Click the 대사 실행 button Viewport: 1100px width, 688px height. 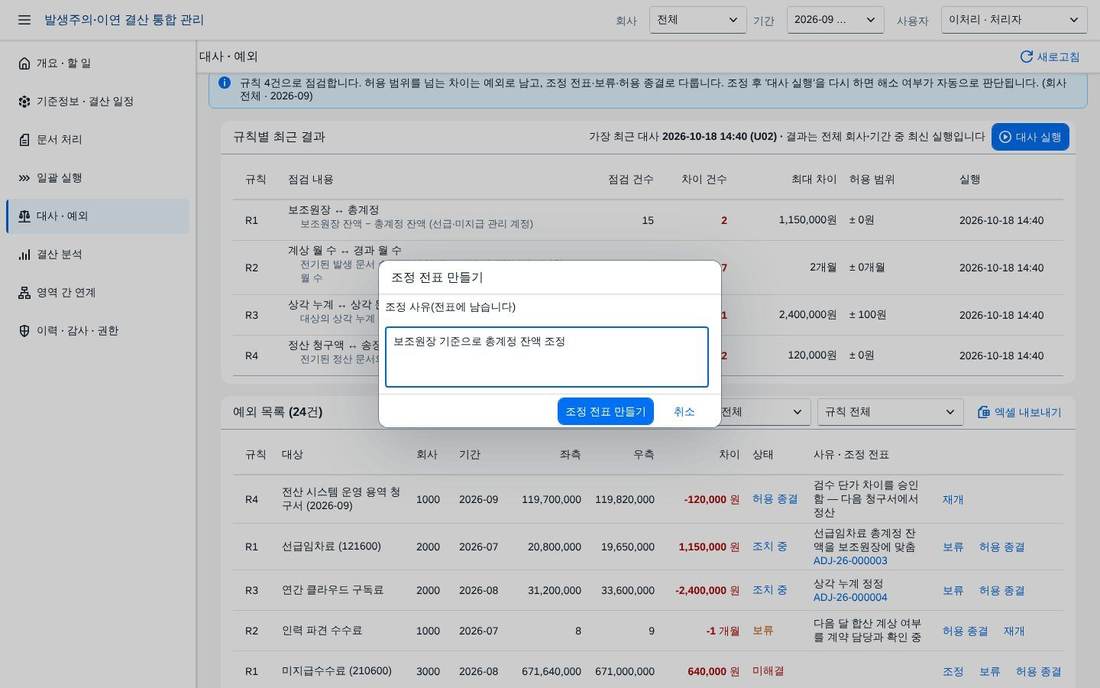pyautogui.click(x=1030, y=137)
